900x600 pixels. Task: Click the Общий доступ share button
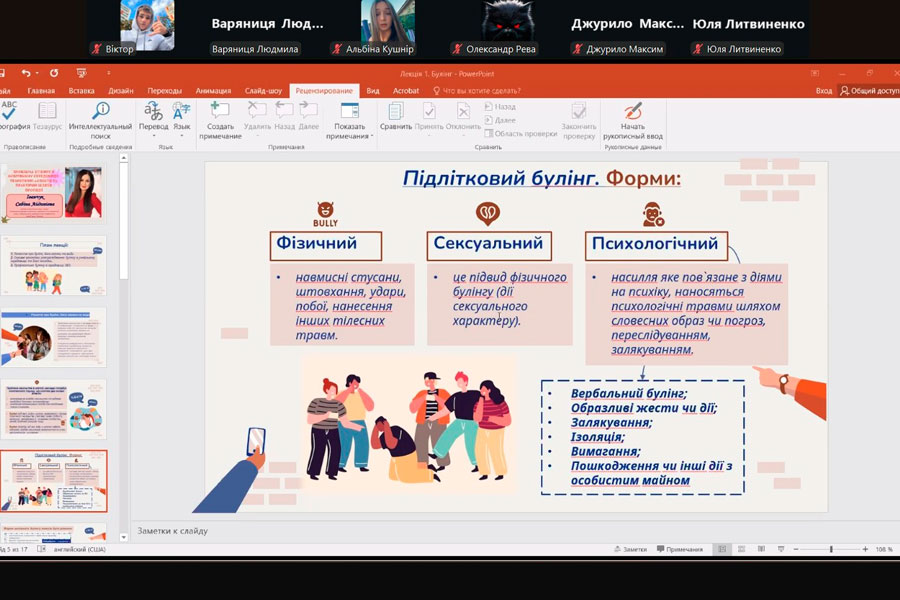click(868, 91)
